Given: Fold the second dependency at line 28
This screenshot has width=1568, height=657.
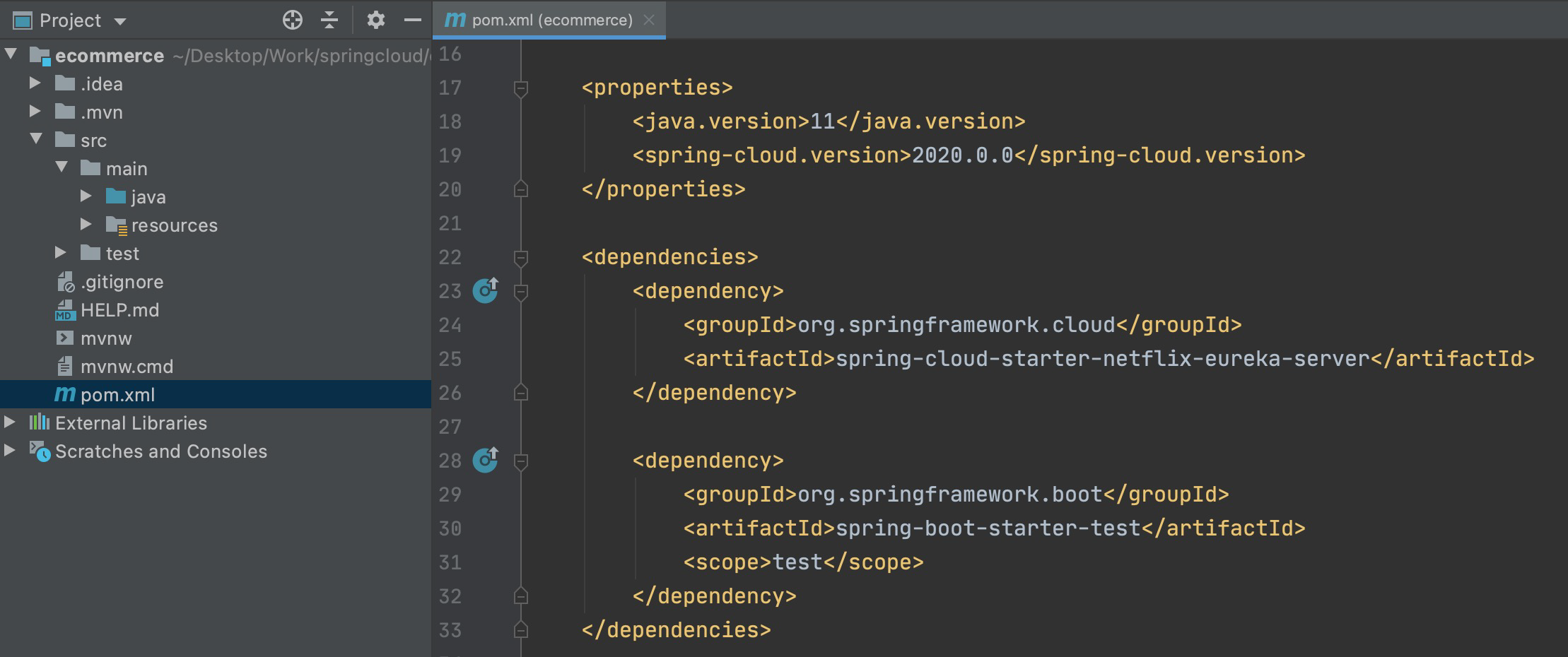Looking at the screenshot, I should click(x=521, y=462).
